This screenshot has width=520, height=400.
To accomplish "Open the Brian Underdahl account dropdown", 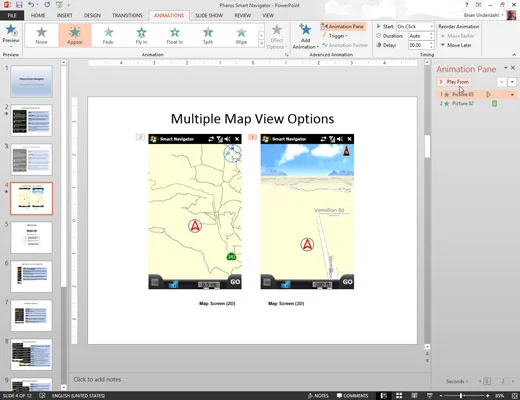I will [x=483, y=15].
